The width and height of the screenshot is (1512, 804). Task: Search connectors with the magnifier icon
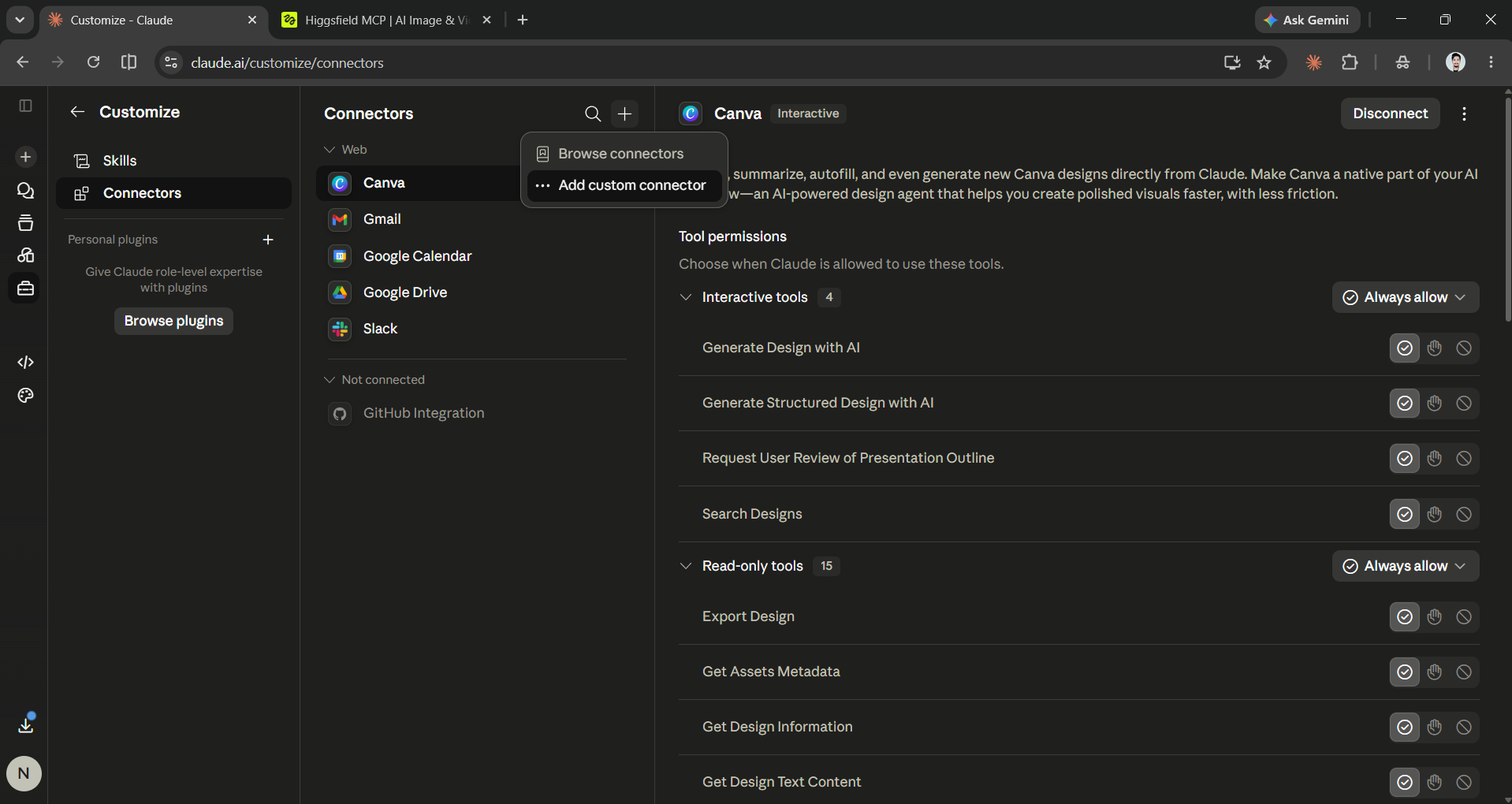point(593,114)
